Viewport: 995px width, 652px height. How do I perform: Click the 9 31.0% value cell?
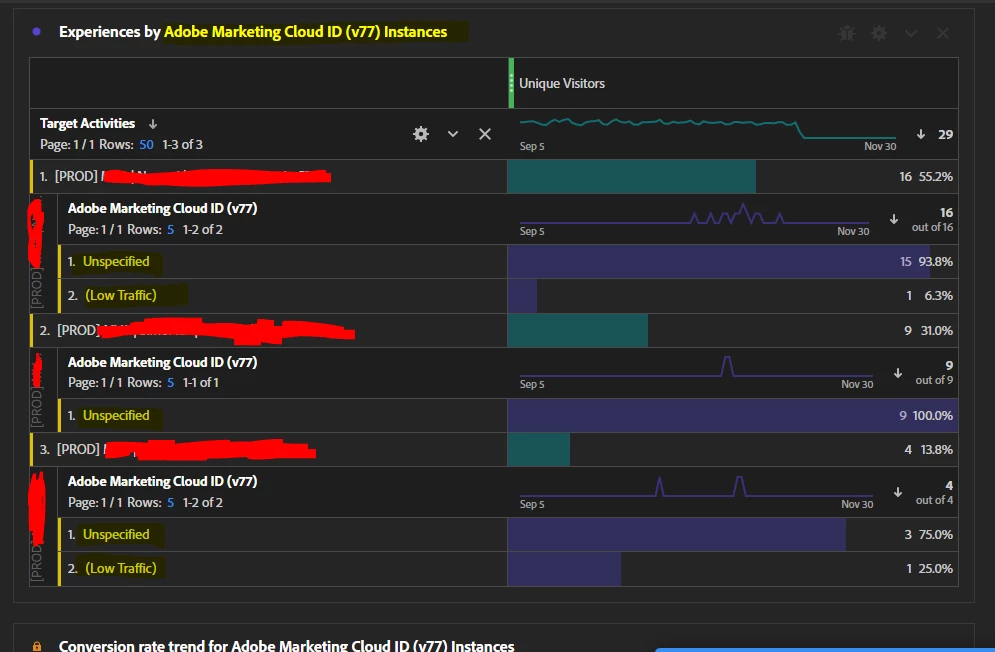pos(732,330)
